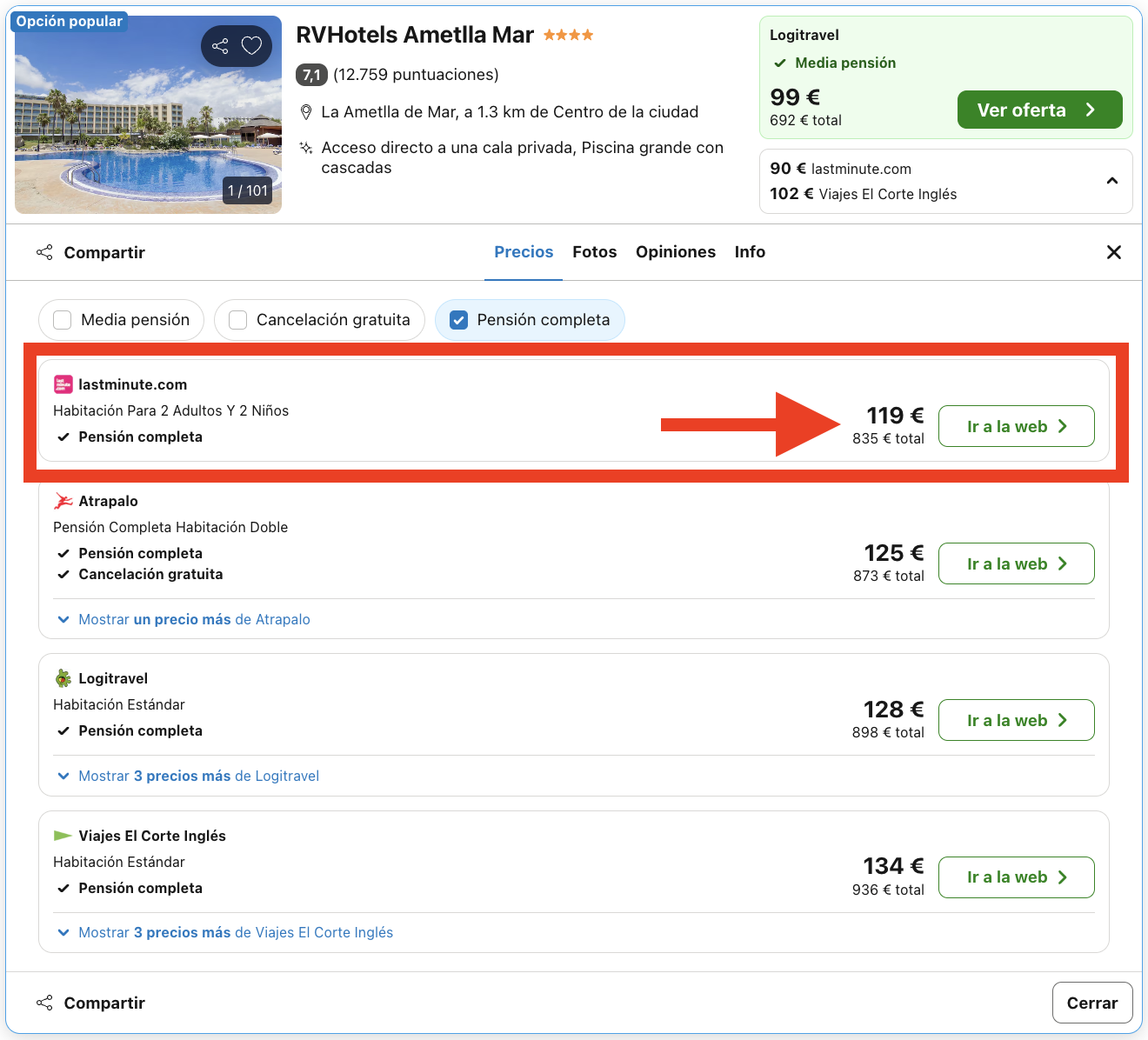Image resolution: width=1148 pixels, height=1040 pixels.
Task: Save hotel with the heart icon
Action: 251,46
